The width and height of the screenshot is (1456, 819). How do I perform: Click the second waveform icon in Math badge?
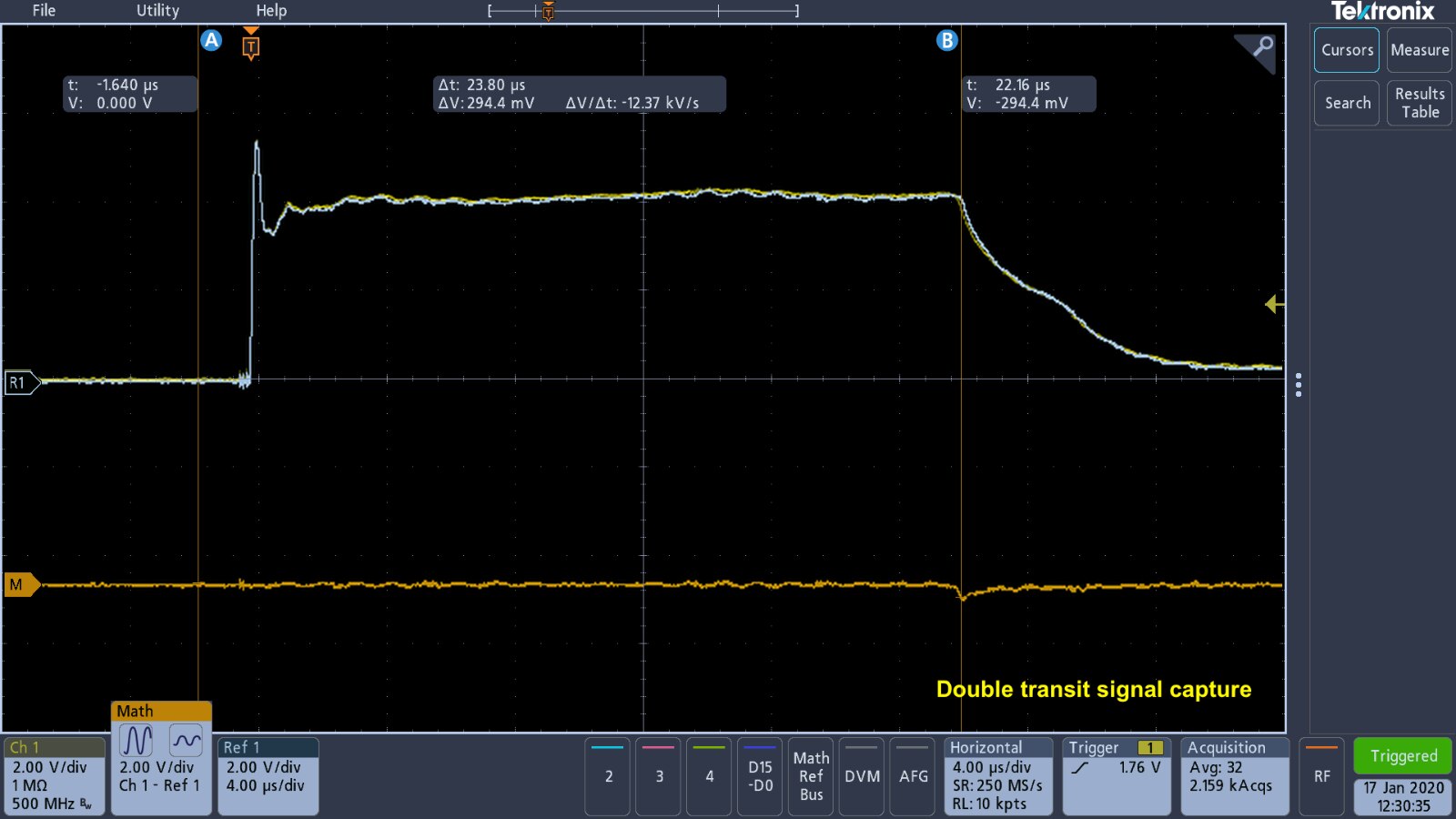click(x=187, y=741)
